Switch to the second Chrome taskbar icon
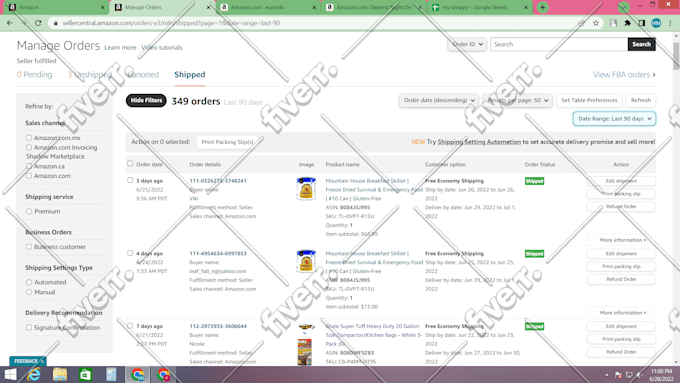The height and width of the screenshot is (383, 680). (163, 374)
